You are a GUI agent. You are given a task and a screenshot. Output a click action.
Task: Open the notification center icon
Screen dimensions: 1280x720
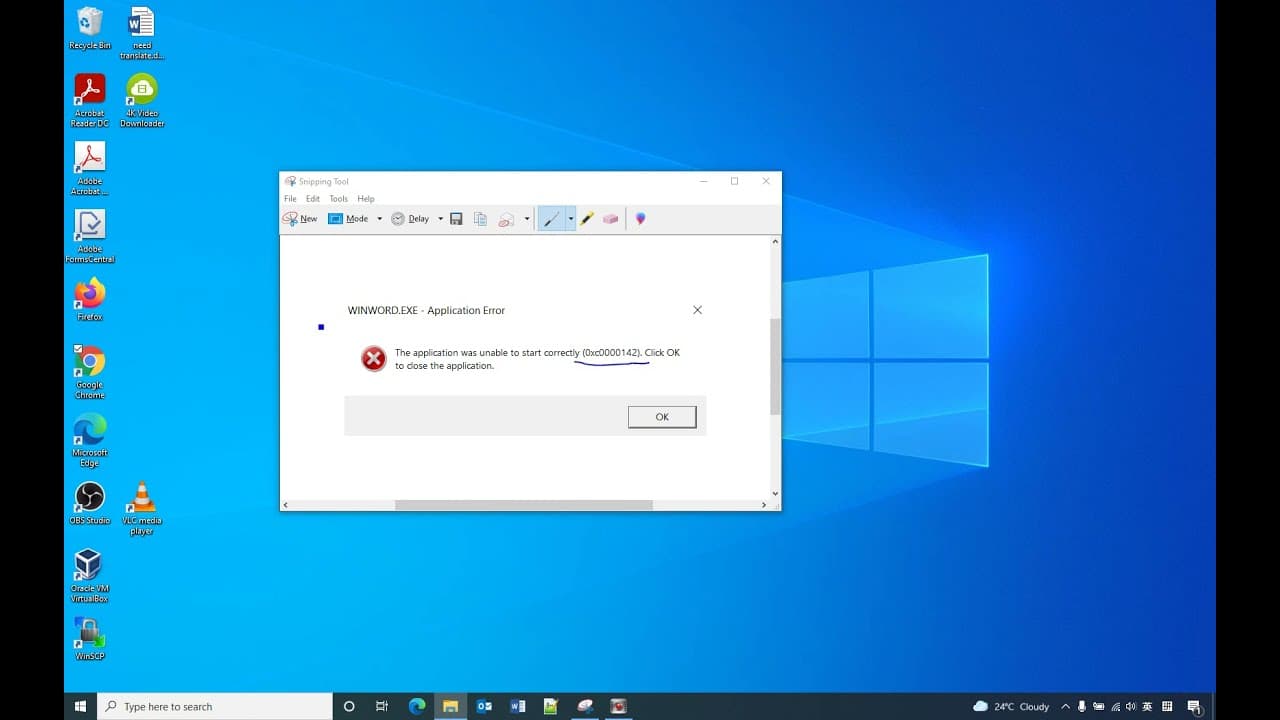click(1196, 707)
